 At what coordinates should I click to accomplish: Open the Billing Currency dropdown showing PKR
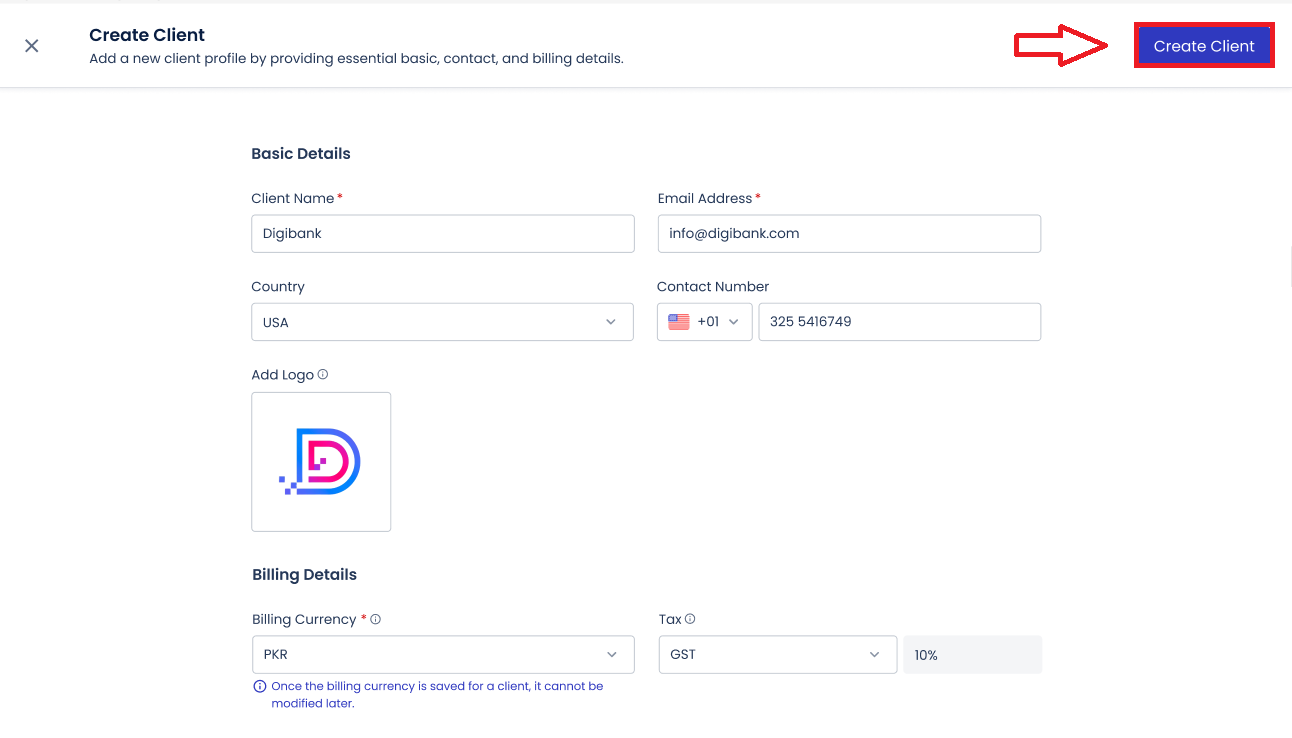pos(442,654)
